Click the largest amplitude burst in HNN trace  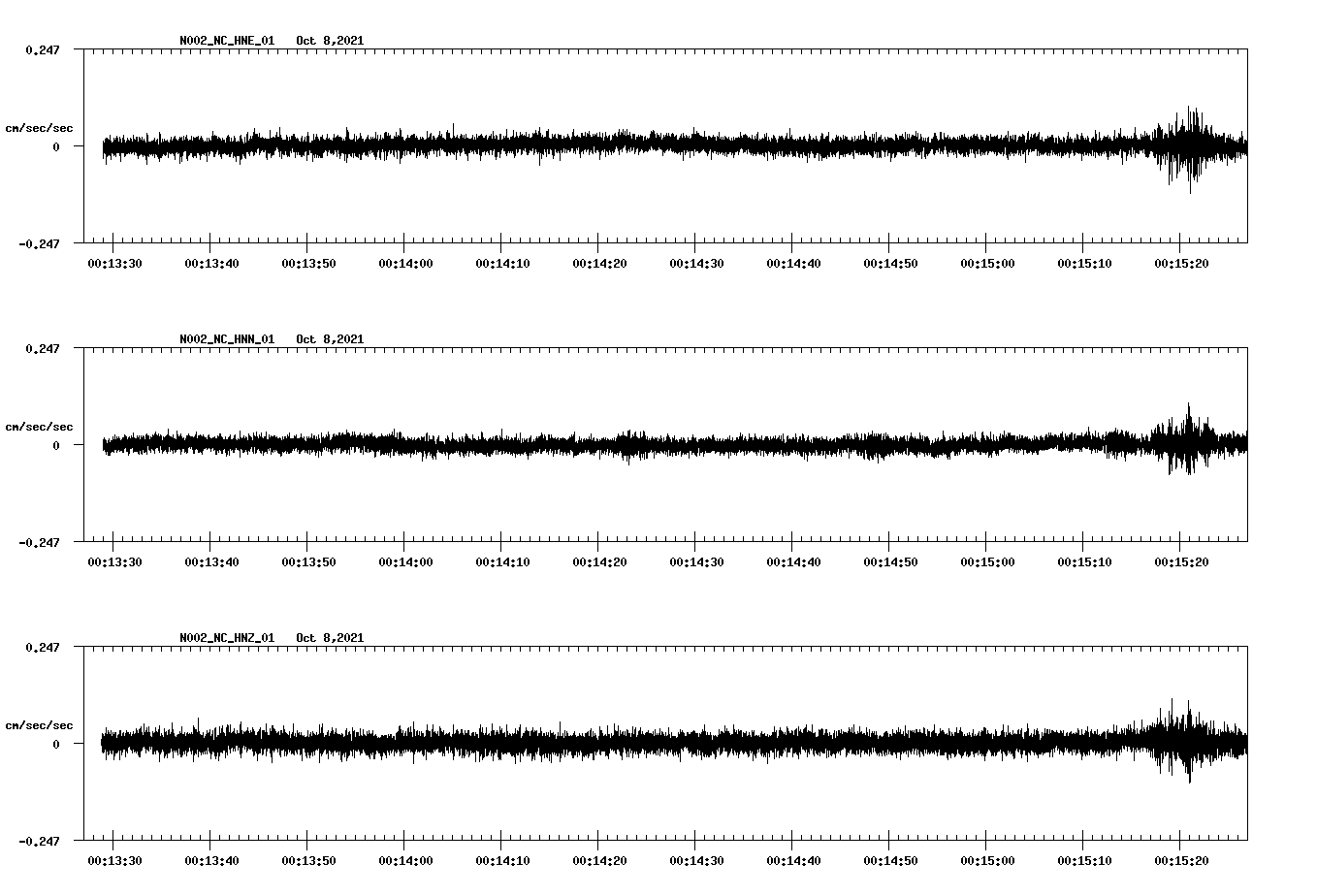click(1188, 441)
